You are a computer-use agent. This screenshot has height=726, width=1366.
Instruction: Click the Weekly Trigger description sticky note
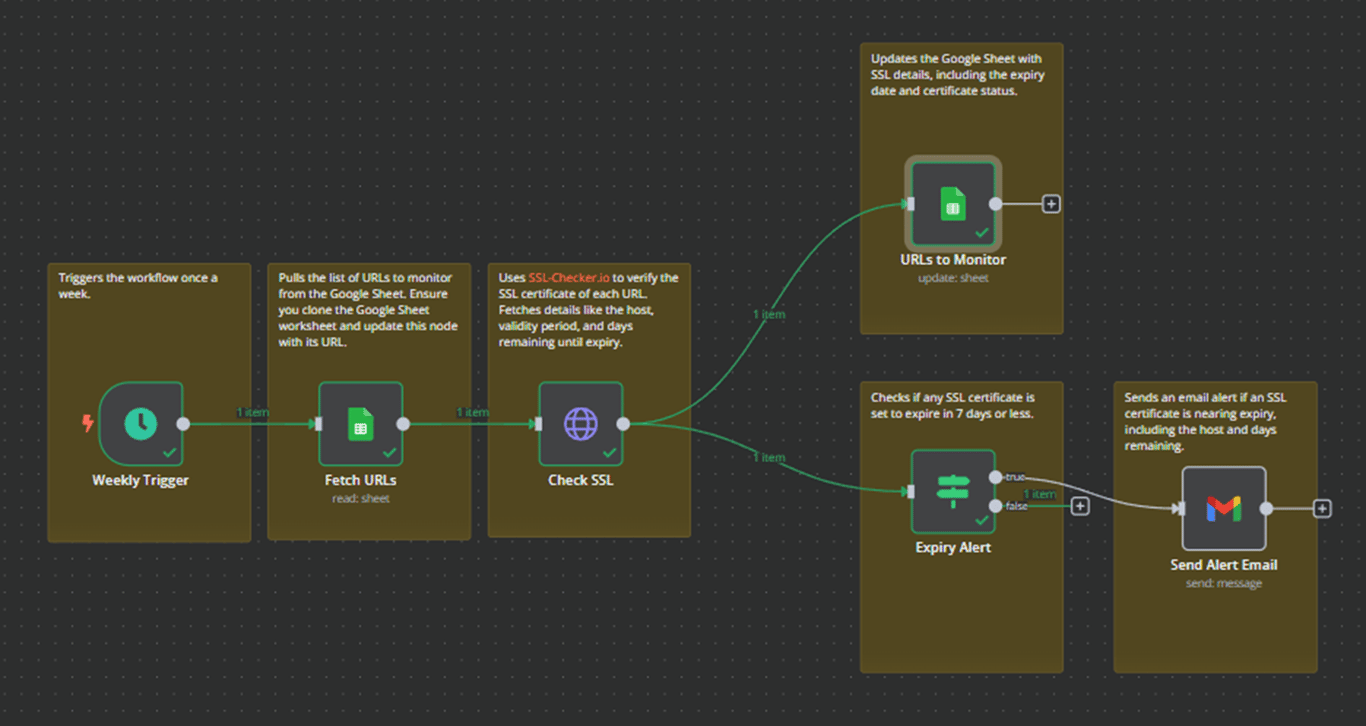point(148,285)
